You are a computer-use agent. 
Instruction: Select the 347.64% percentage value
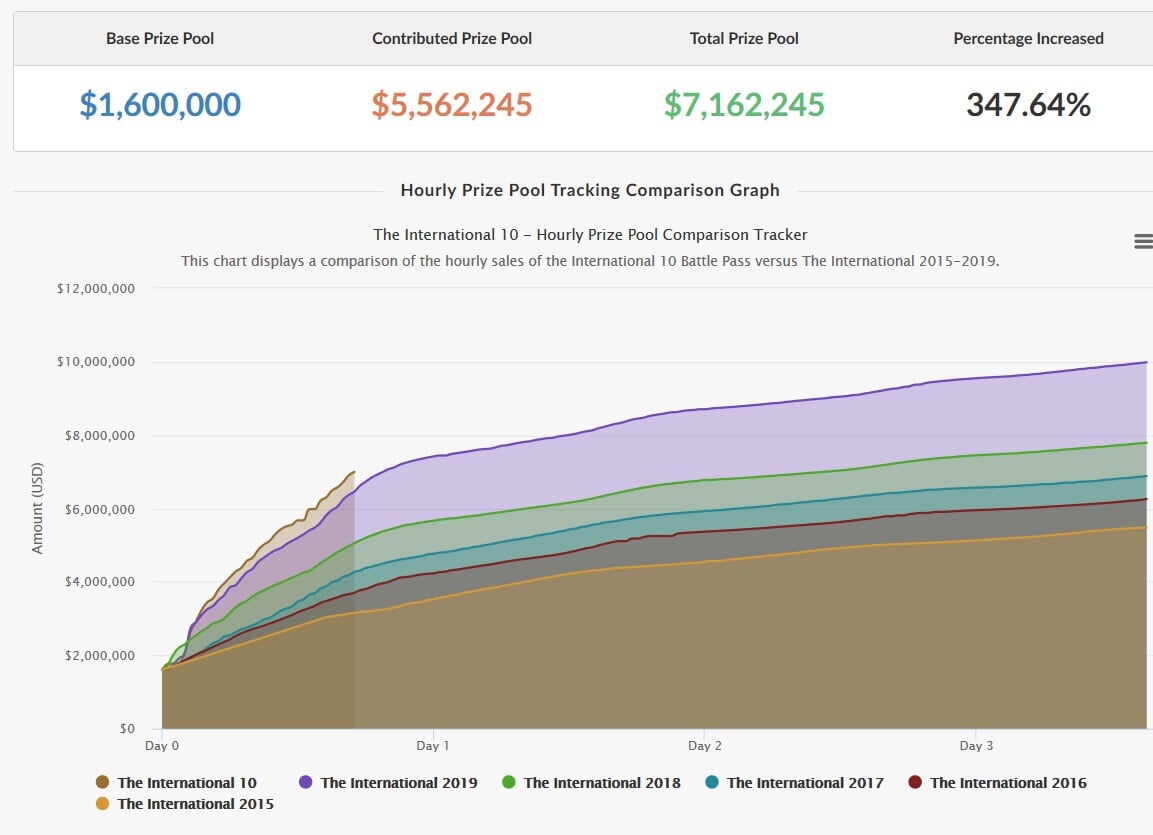1028,104
